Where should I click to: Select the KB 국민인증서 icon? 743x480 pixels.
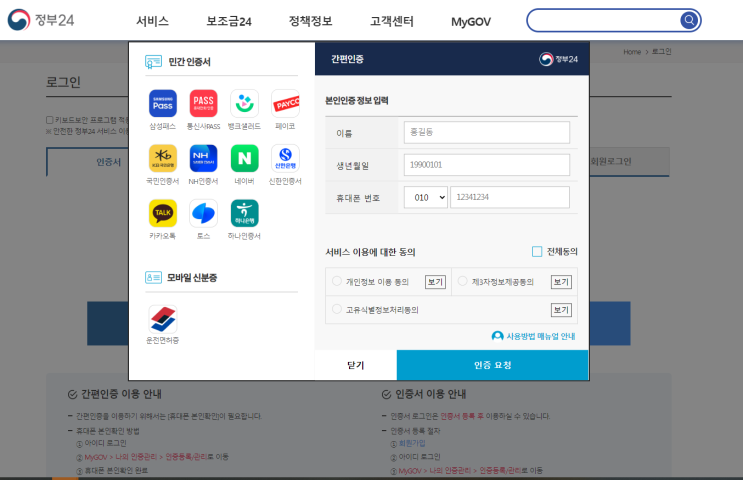[x=163, y=158]
